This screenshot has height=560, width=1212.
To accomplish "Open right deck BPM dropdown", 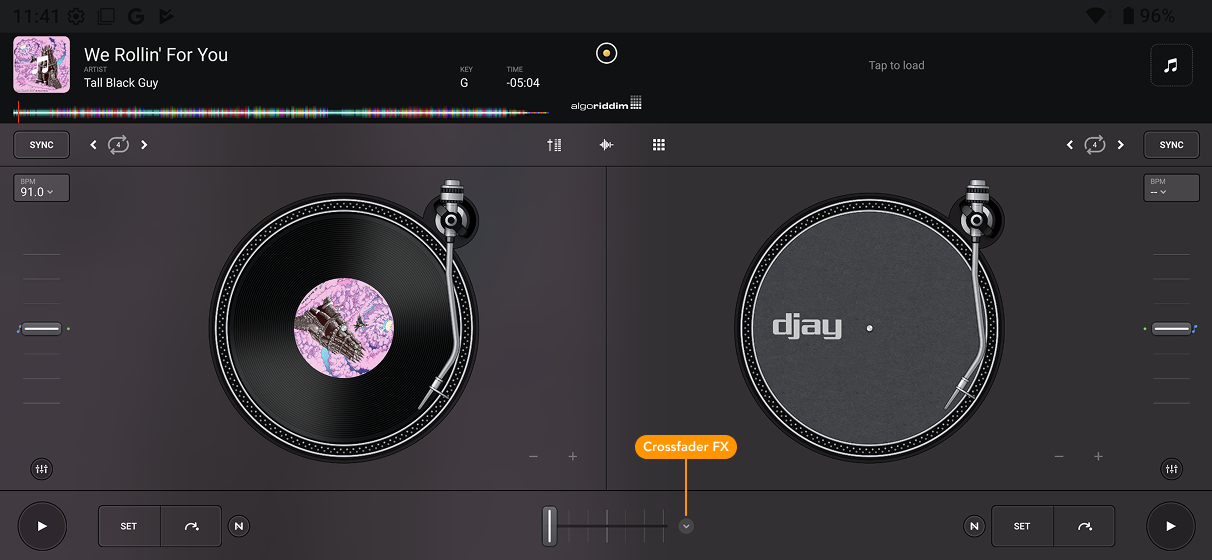I will (1171, 188).
